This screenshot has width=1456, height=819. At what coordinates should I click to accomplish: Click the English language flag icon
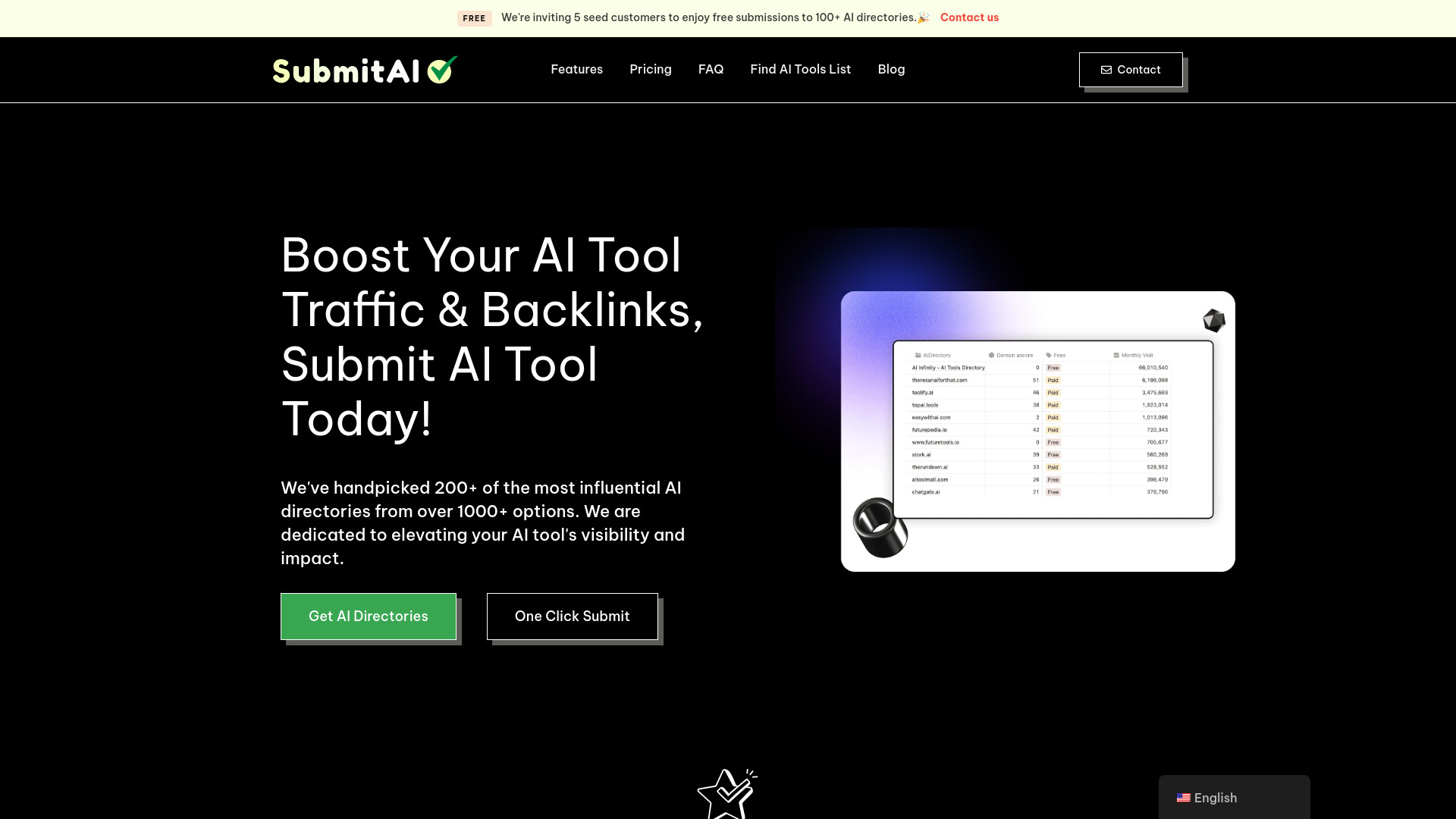tap(1184, 798)
